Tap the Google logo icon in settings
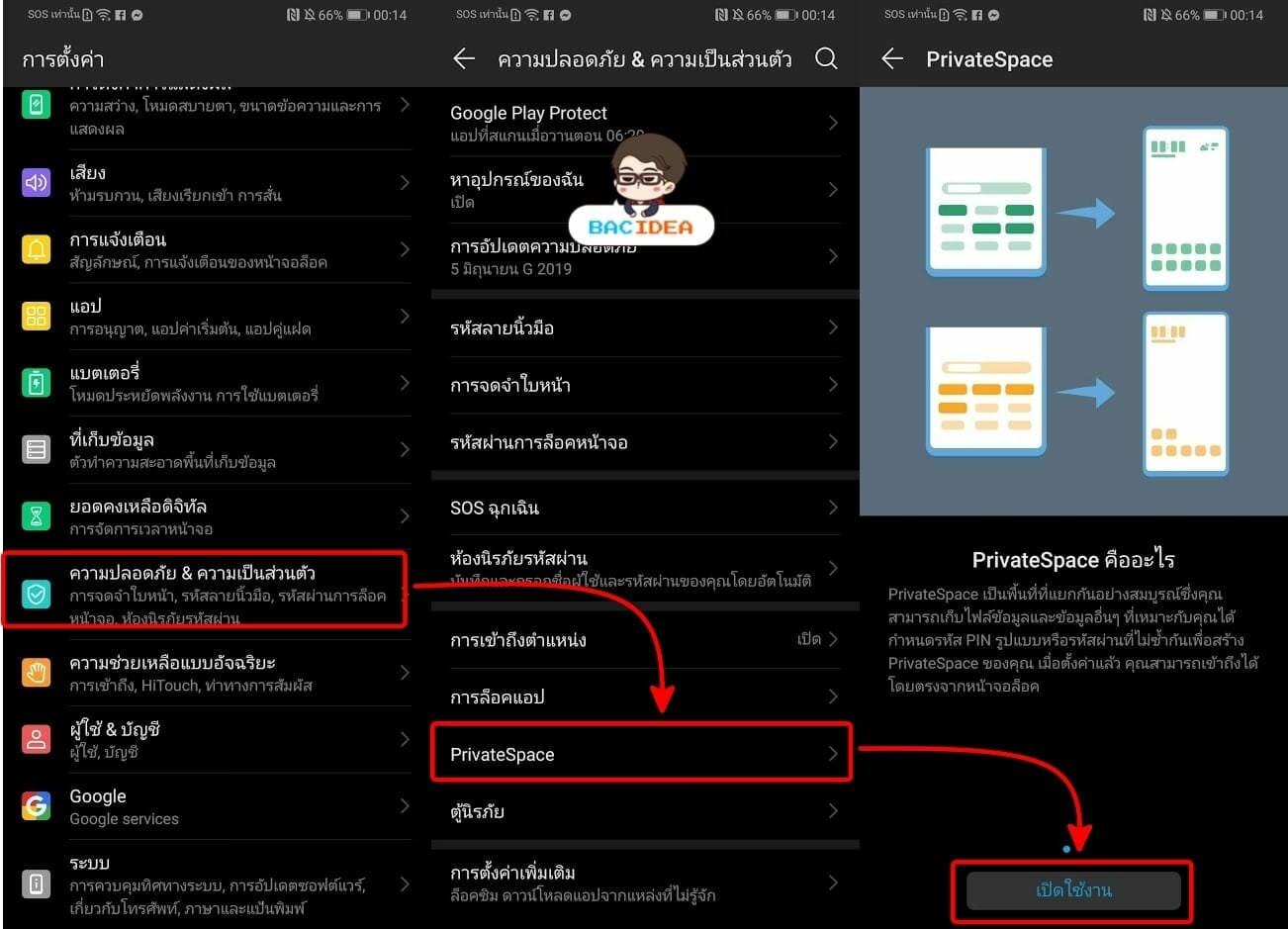The height and width of the screenshot is (929, 1288). (x=37, y=806)
